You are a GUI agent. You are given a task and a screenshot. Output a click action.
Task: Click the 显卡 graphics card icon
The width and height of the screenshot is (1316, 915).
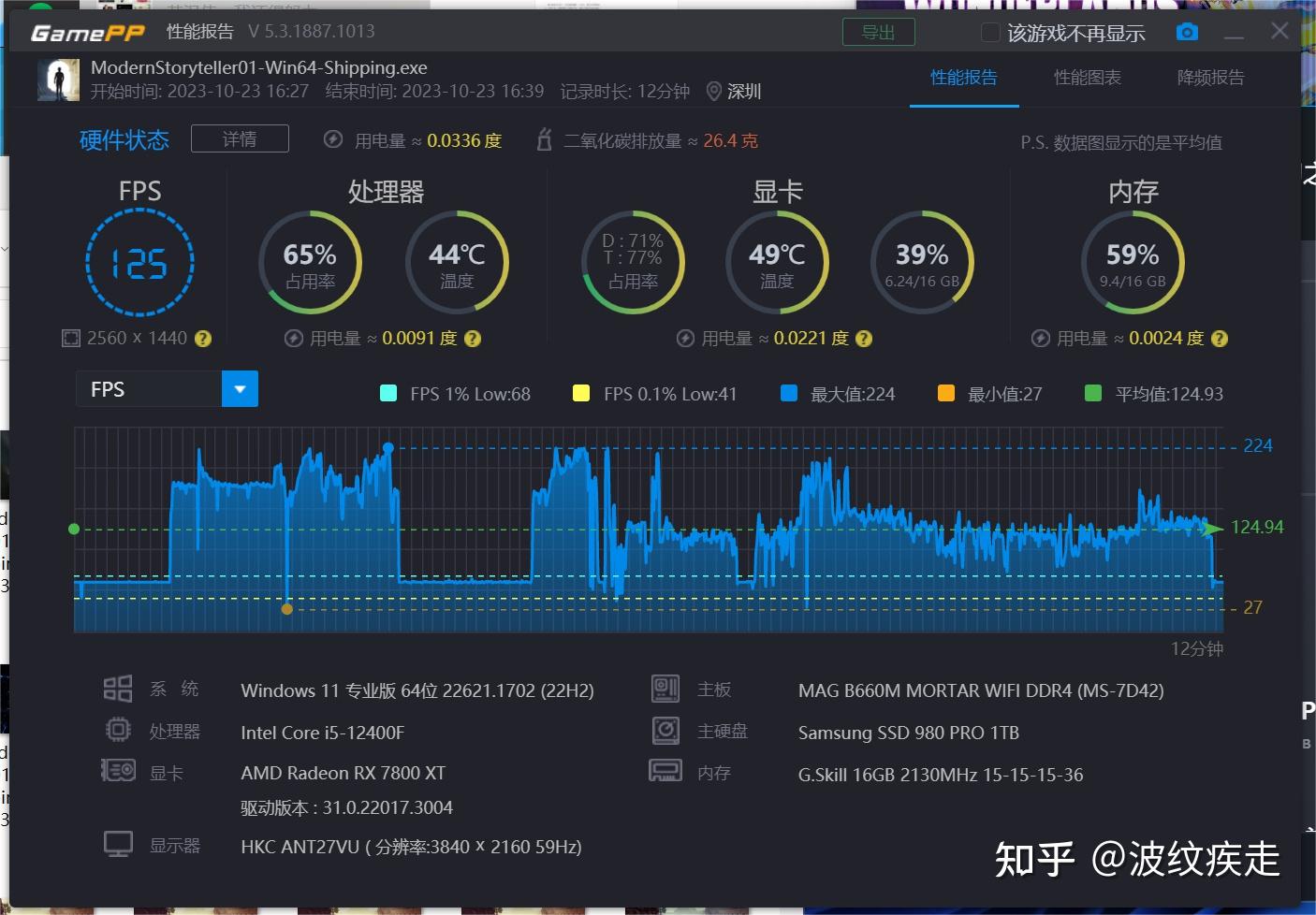(118, 770)
